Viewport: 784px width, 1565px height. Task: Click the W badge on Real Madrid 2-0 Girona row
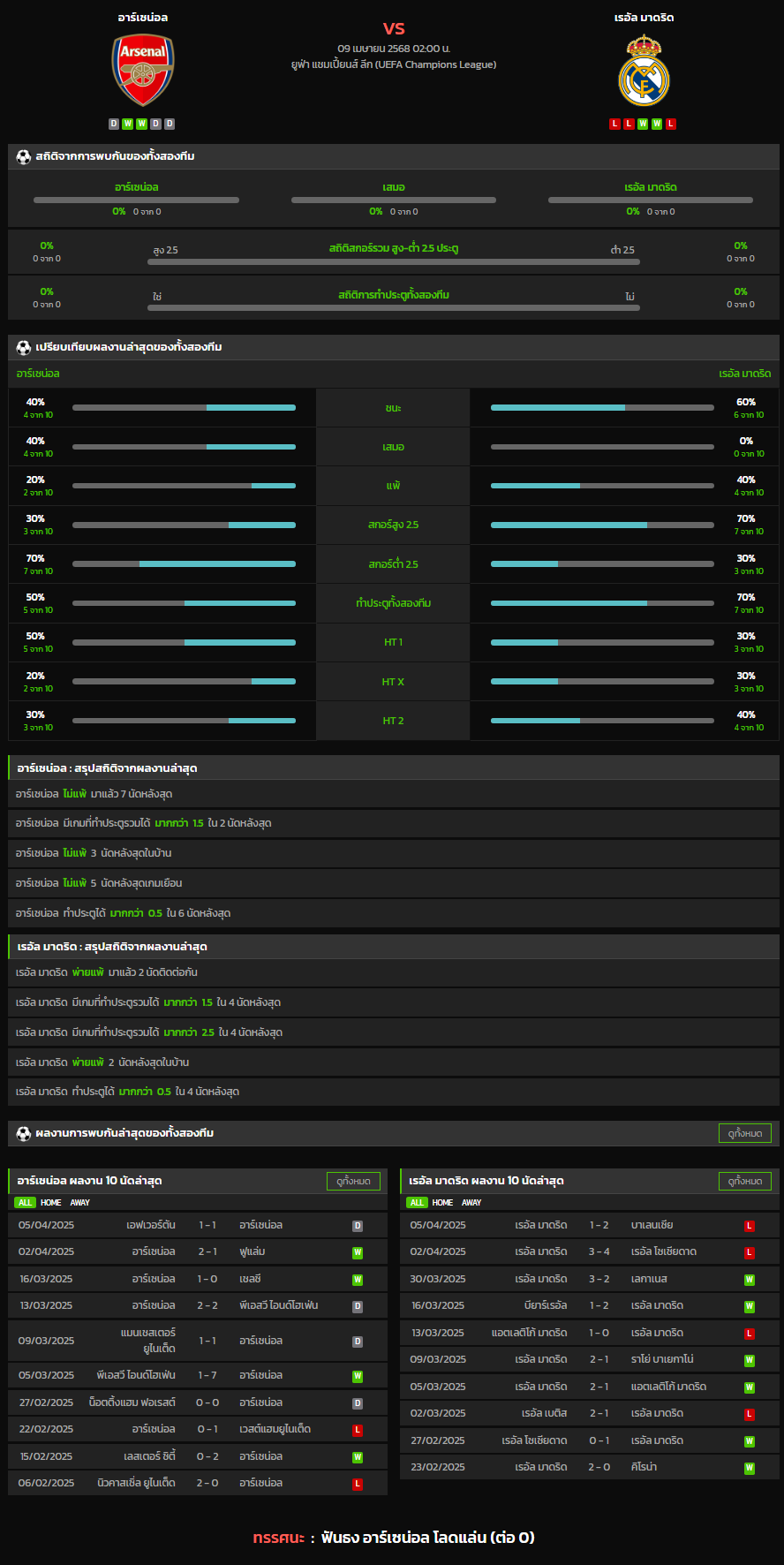pos(750,1468)
